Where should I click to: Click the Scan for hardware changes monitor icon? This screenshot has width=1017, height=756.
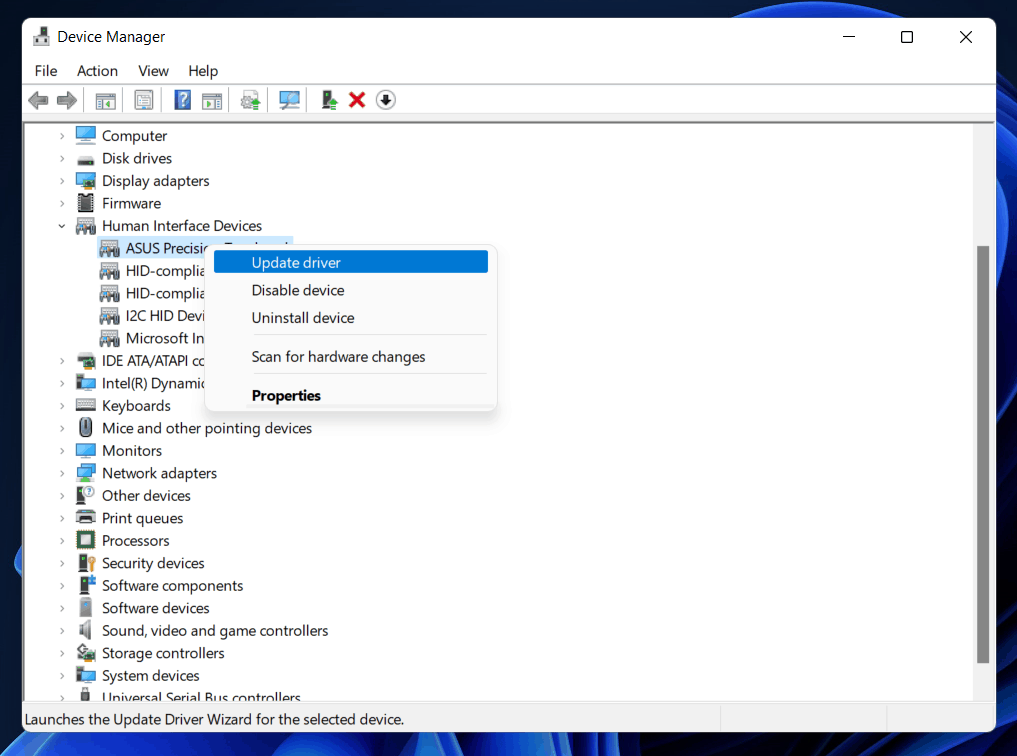pos(290,100)
